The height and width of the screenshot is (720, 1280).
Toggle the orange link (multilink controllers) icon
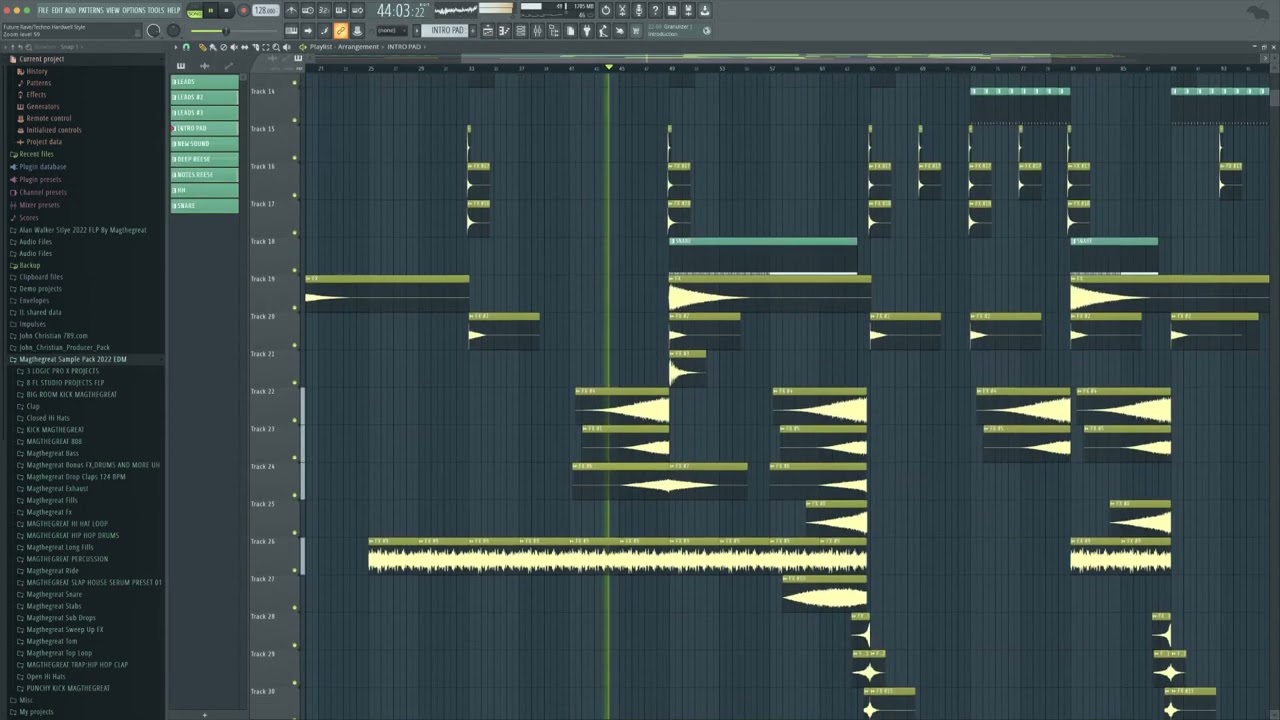point(341,30)
